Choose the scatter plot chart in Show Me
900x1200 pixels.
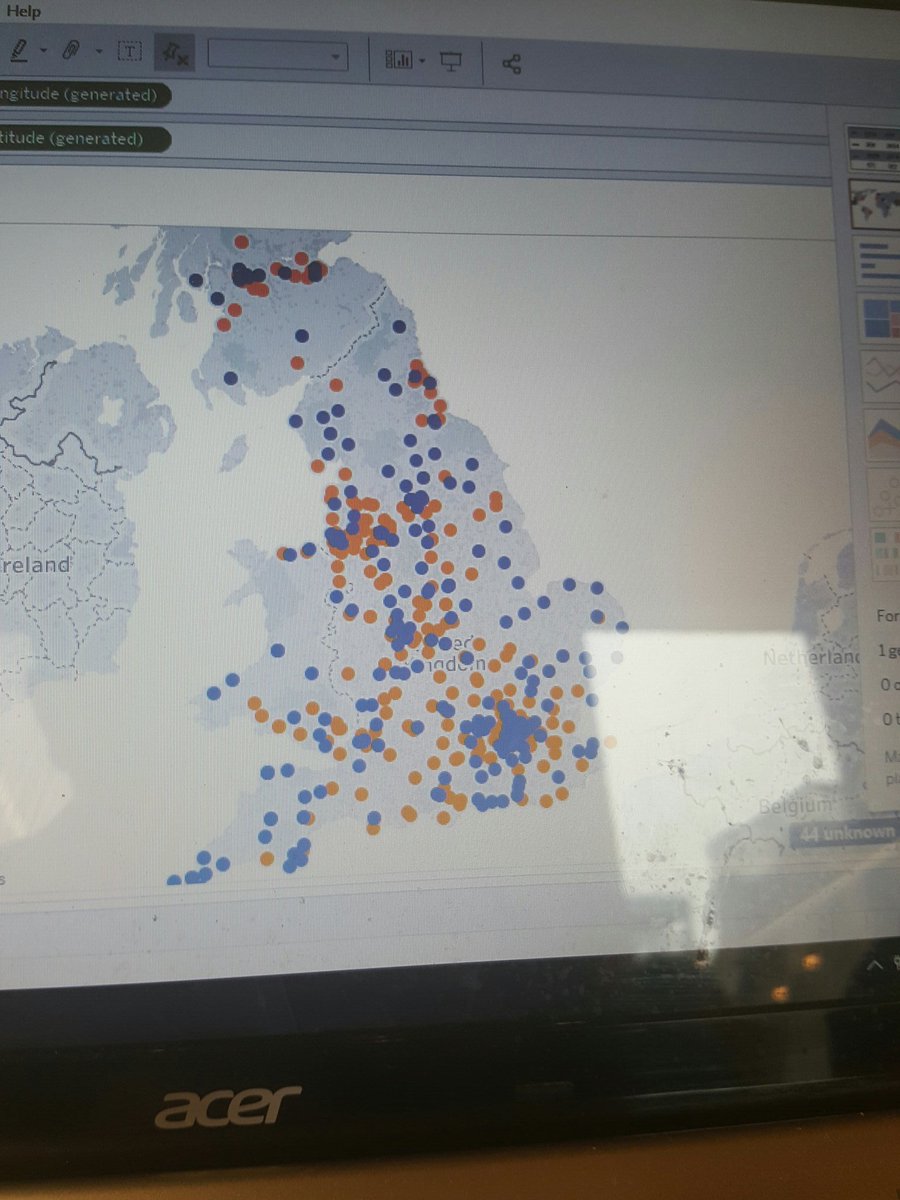click(886, 493)
